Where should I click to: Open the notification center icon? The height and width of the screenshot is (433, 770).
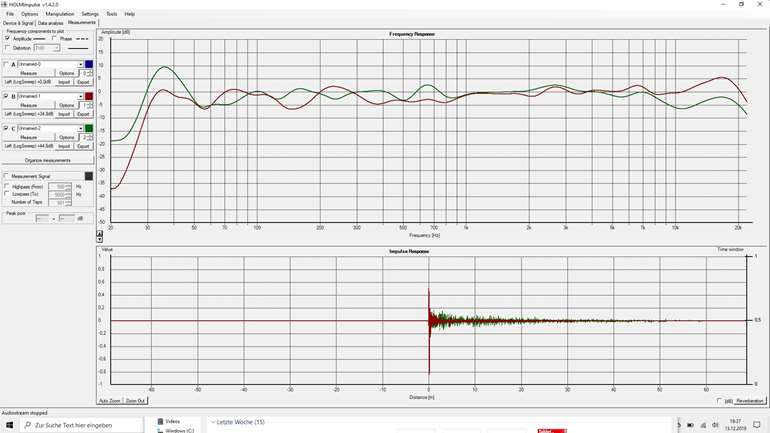tap(757, 425)
